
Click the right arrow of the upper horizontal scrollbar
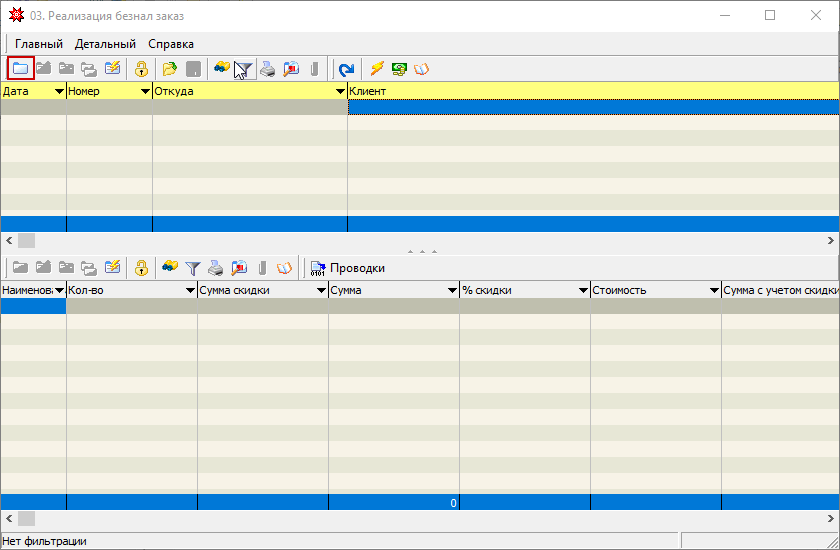click(831, 240)
